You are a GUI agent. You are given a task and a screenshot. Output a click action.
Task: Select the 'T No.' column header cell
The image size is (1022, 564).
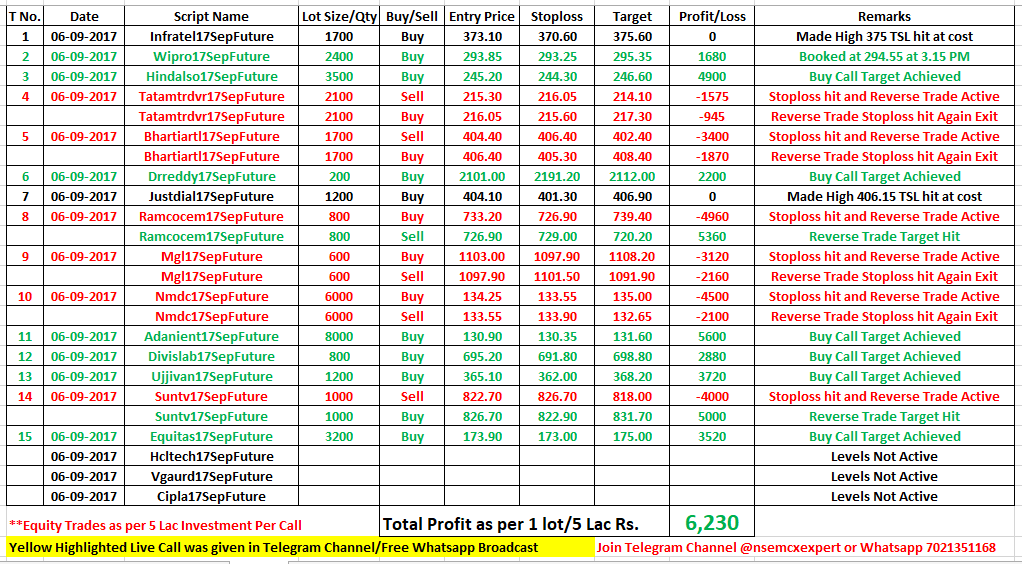pos(25,17)
